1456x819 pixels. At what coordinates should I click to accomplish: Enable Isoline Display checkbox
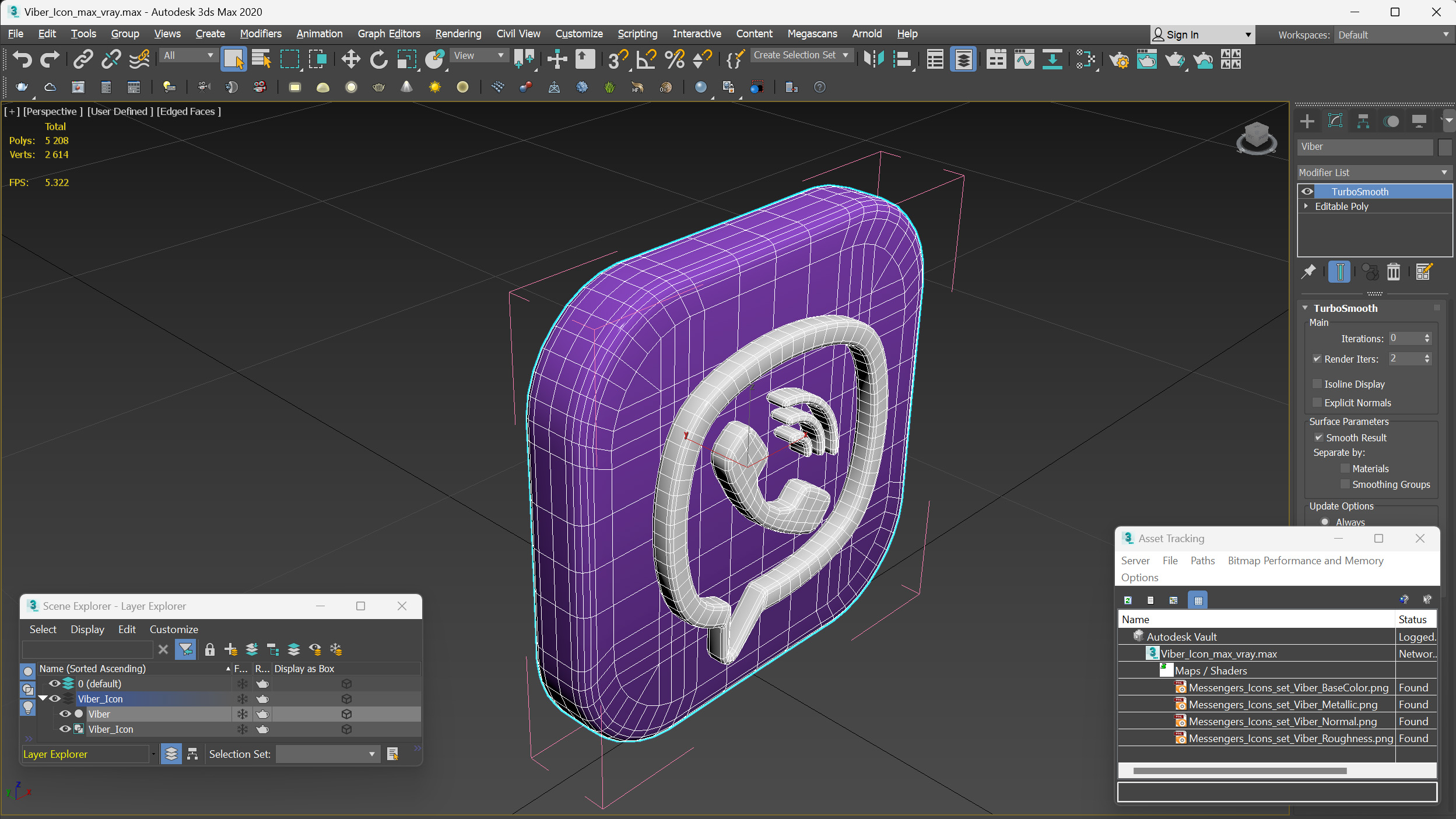[1317, 384]
